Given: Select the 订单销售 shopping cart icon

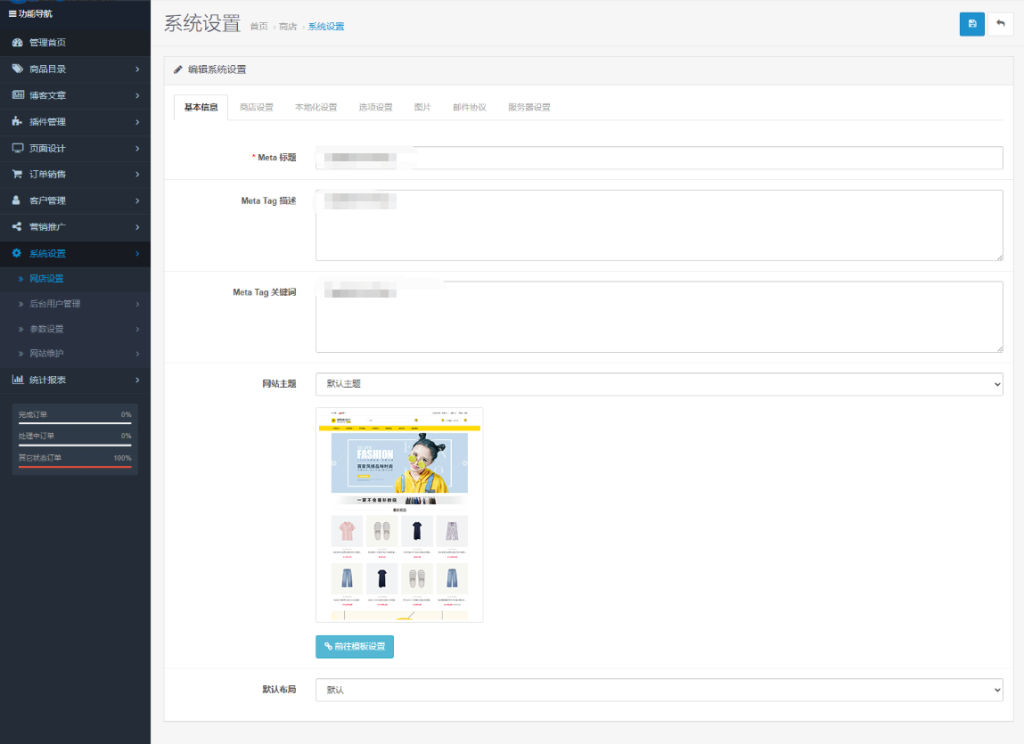Looking at the screenshot, I should 18,174.
